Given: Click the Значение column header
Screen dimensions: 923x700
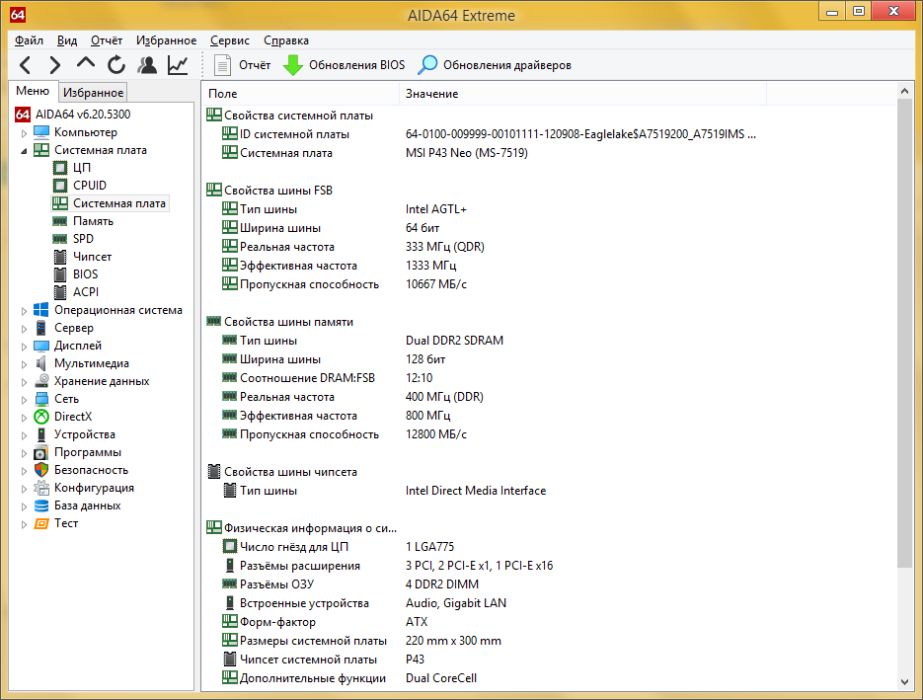Looking at the screenshot, I should coord(583,94).
